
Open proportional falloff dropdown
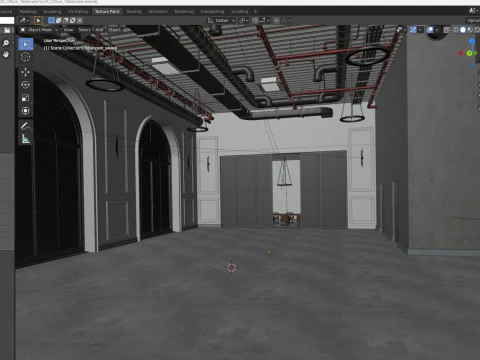click(286, 21)
